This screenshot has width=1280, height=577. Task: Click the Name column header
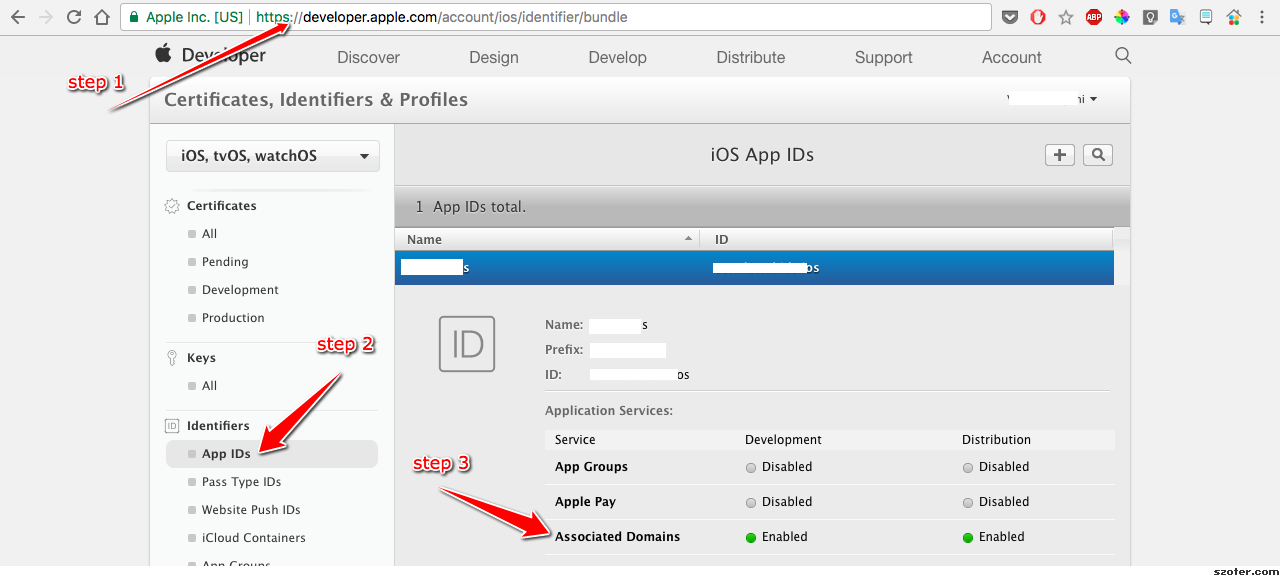547,239
